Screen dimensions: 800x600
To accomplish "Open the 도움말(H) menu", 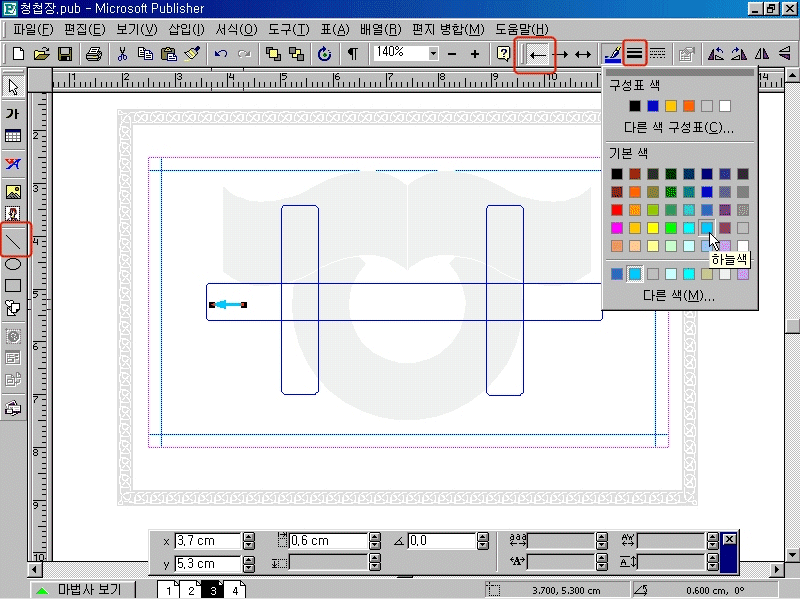I will [x=522, y=30].
